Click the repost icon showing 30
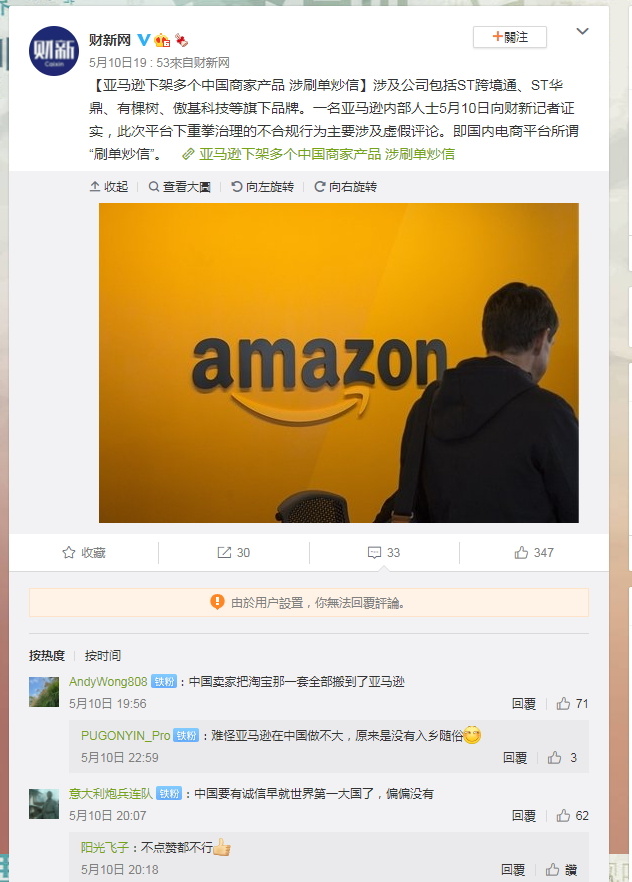 233,552
